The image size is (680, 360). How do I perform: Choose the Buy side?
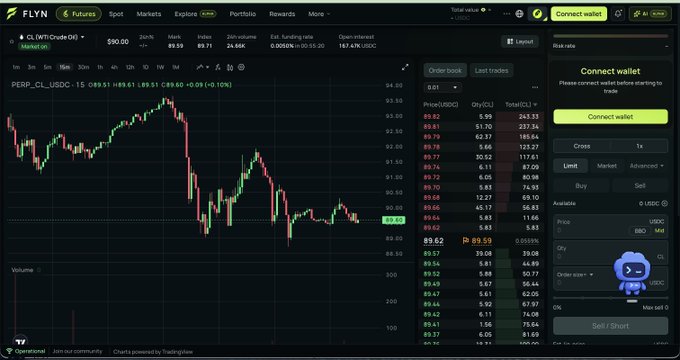click(x=581, y=186)
